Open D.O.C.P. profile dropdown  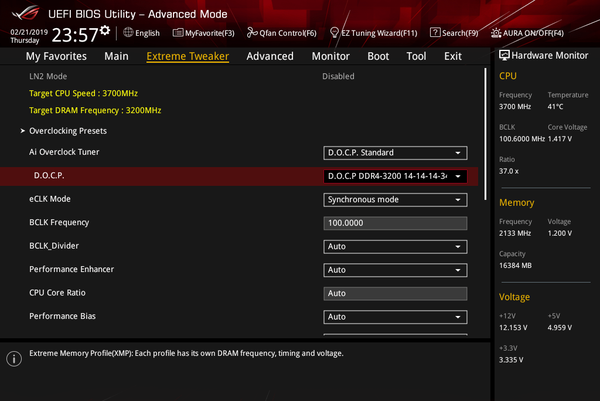[x=395, y=176]
